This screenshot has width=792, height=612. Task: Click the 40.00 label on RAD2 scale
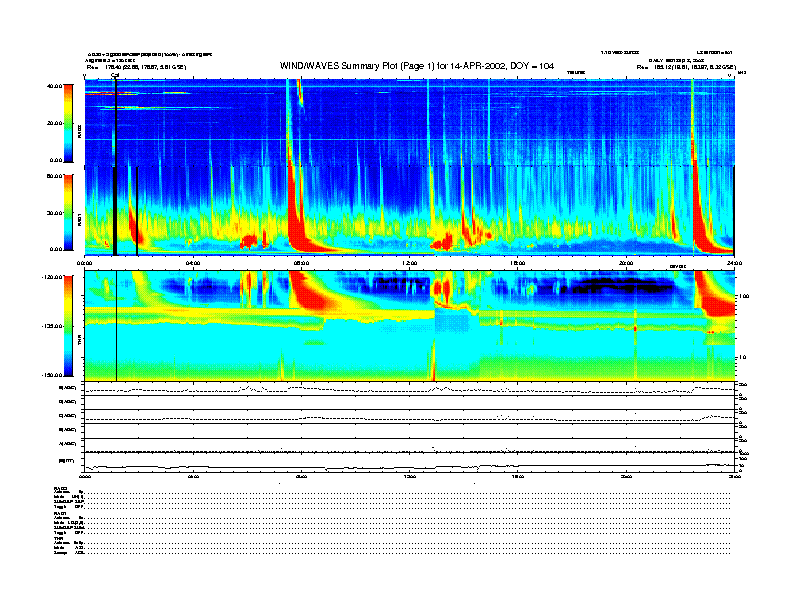click(x=54, y=86)
